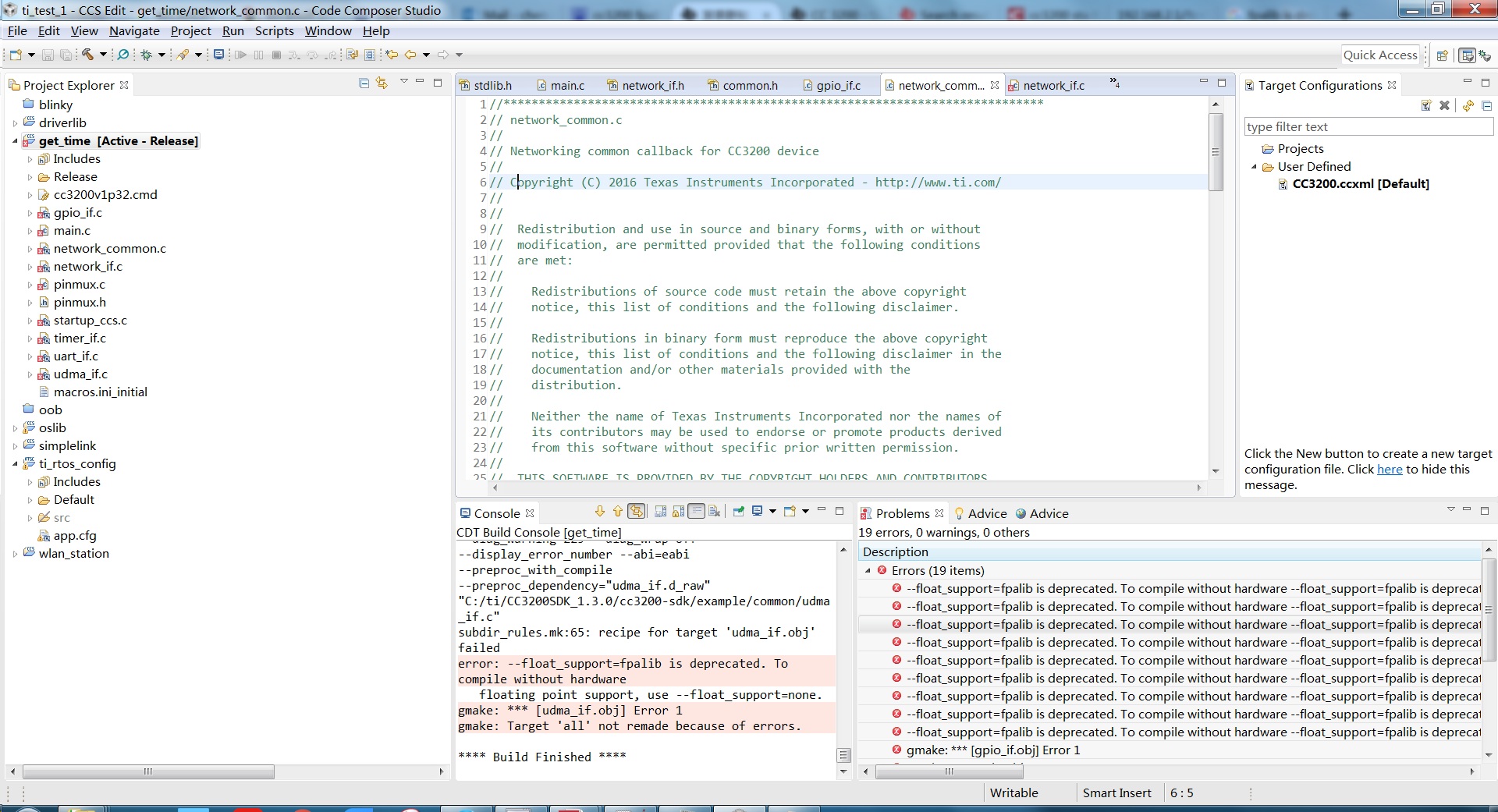Collapse the get_time project tree
Viewport: 1498px width, 812px height.
click(x=15, y=141)
